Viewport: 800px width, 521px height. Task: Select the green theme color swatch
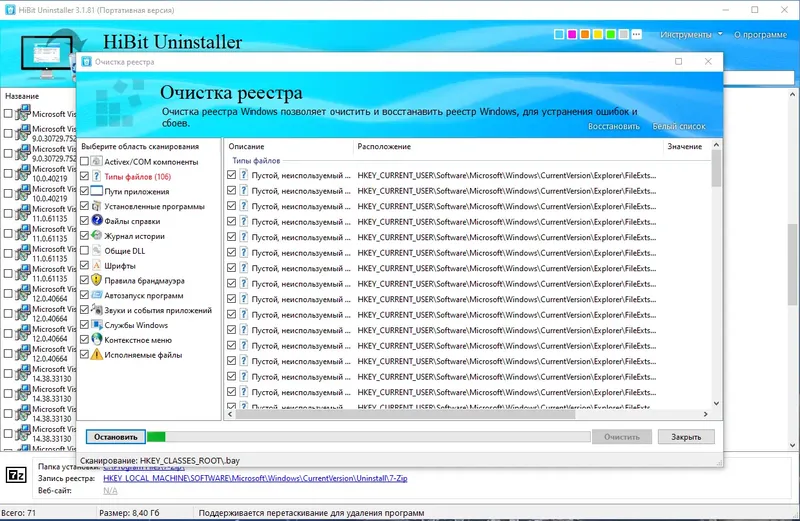[610, 34]
